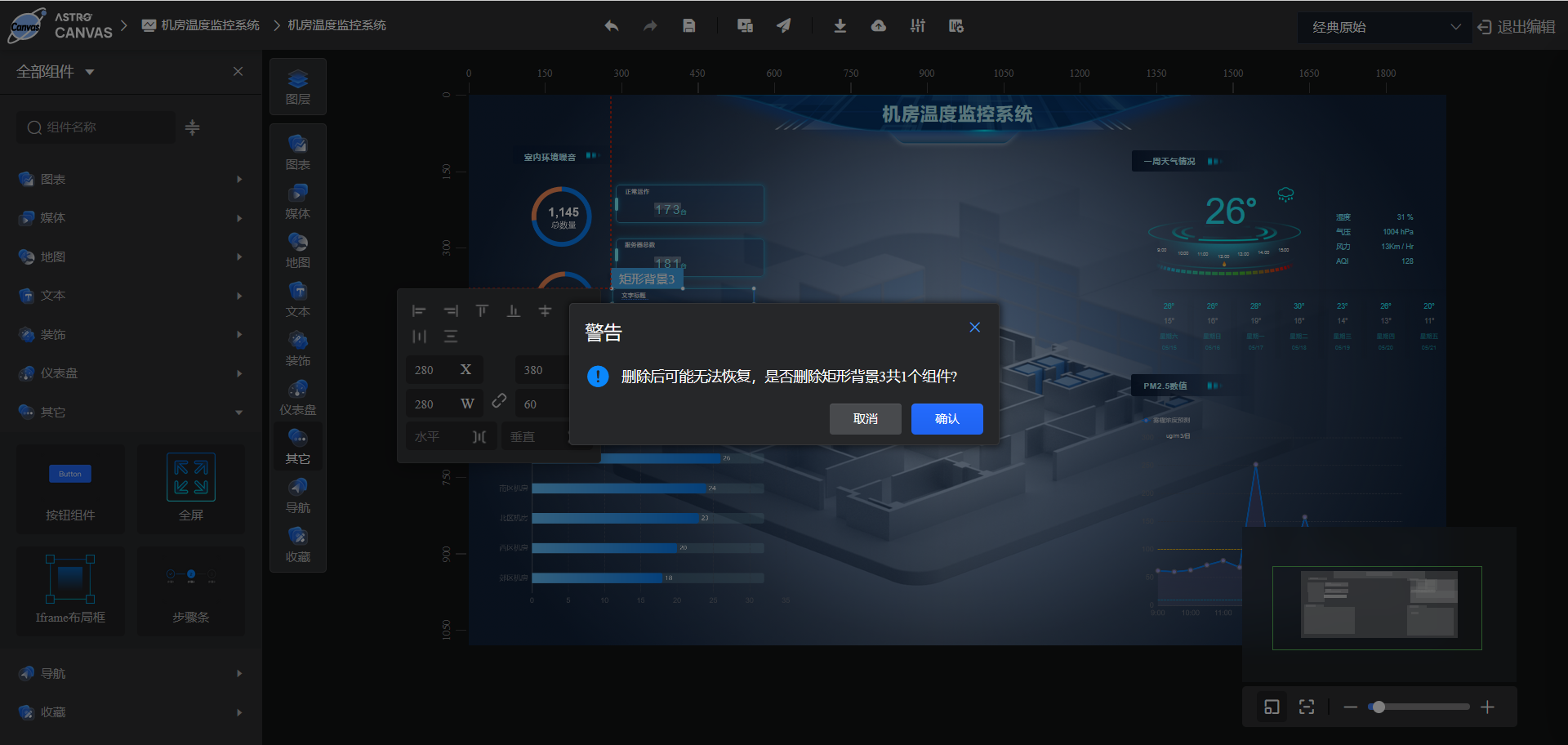Select the 地图 icon in the vertical strip
The width and height of the screenshot is (1568, 745).
(x=298, y=250)
